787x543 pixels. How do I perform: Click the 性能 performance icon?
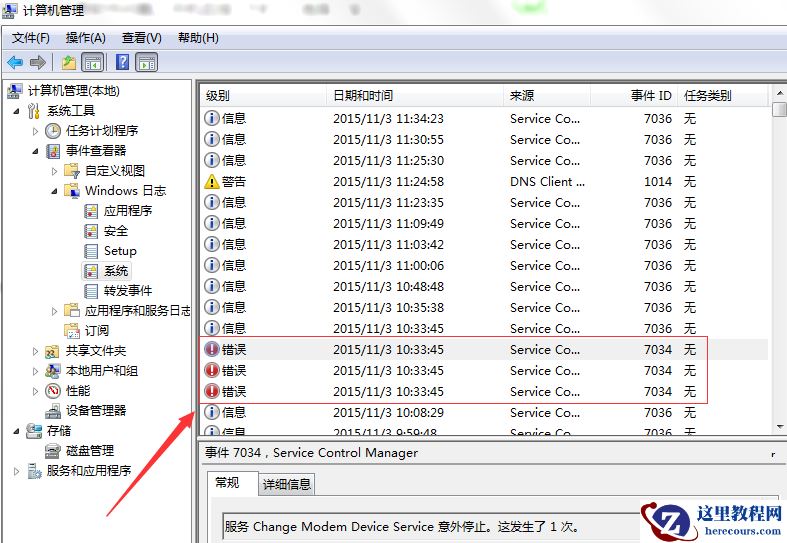[53, 391]
